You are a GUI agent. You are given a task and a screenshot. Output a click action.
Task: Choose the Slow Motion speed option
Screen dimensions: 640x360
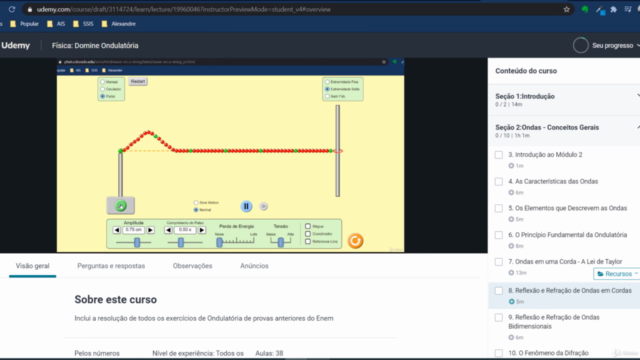tap(196, 202)
